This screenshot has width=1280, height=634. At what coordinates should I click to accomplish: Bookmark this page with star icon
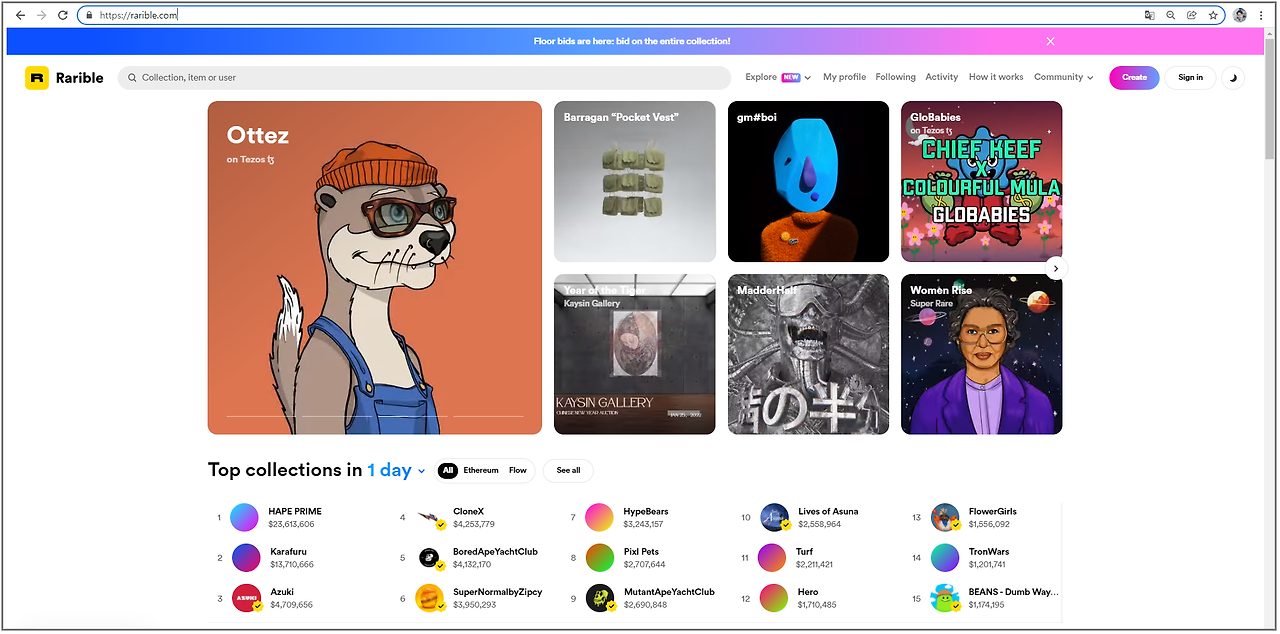click(x=1213, y=15)
